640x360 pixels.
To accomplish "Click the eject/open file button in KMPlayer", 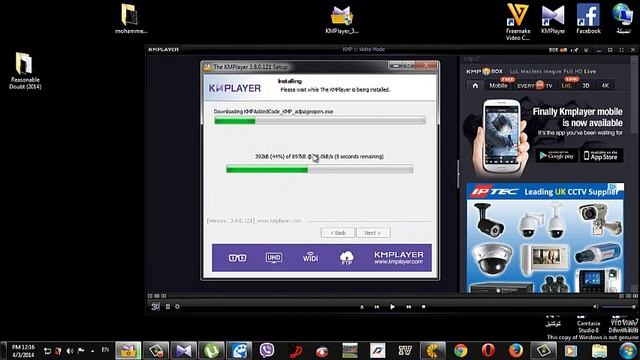I will pos(362,307).
